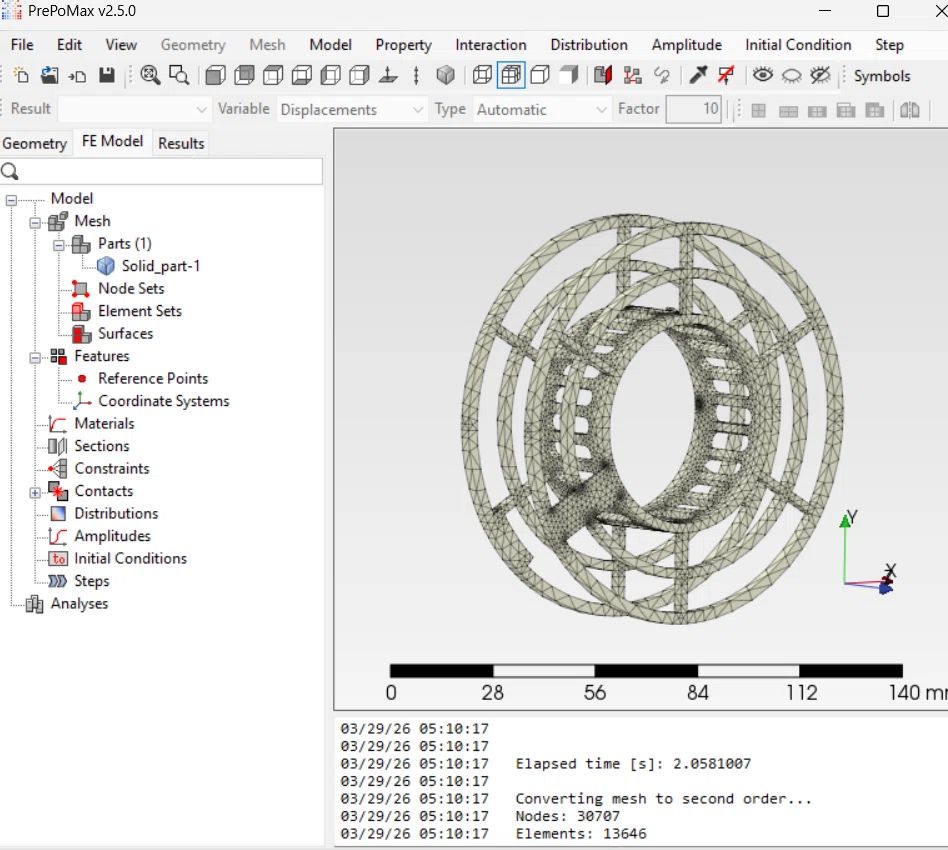
Task: Open the Type Automatic dropdown
Action: point(541,109)
